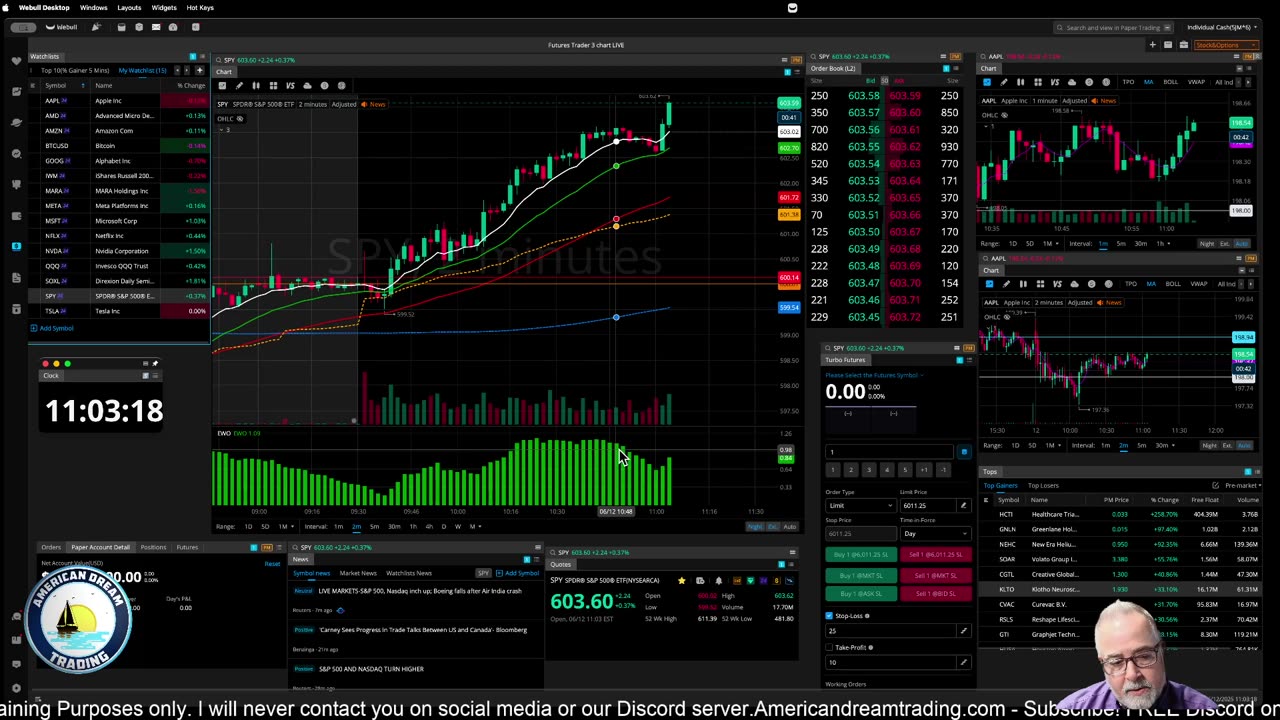This screenshot has width=1280, height=720.
Task: Click the VS compare icon in upper AAPL chart
Action: 1055,82
